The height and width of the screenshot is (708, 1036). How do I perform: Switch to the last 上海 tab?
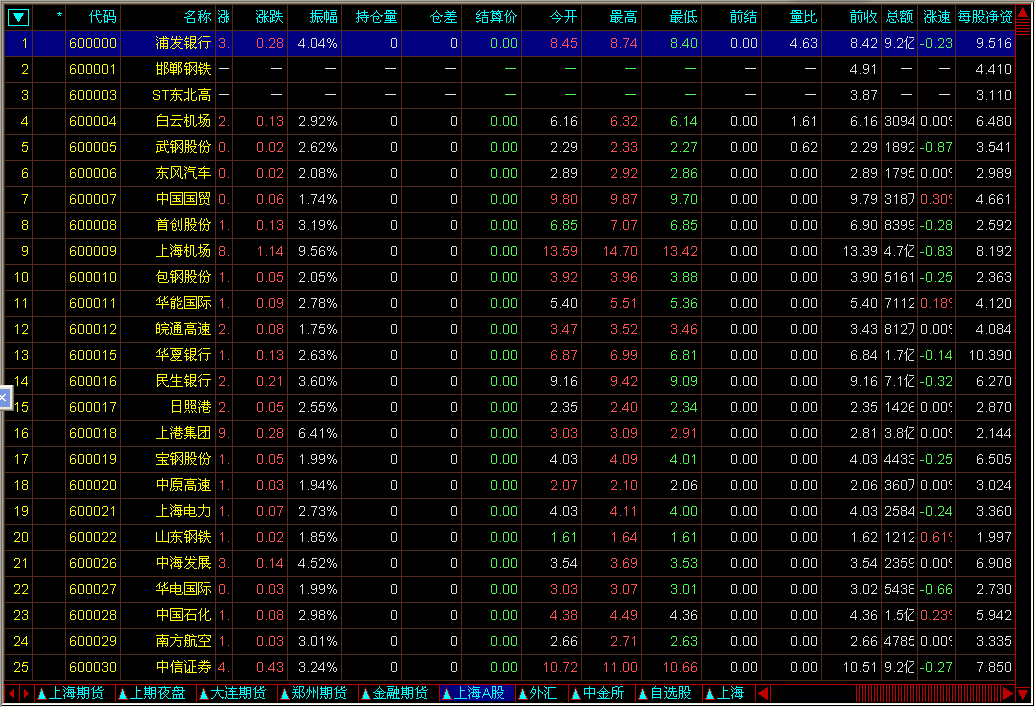[x=725, y=693]
